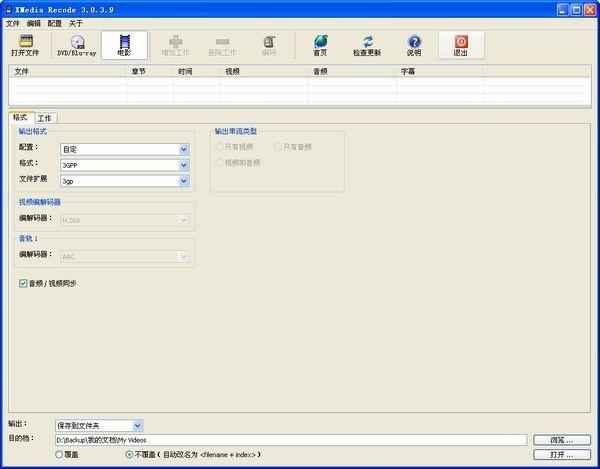Switch to the 工作 (Jobs) tab

tap(45, 118)
